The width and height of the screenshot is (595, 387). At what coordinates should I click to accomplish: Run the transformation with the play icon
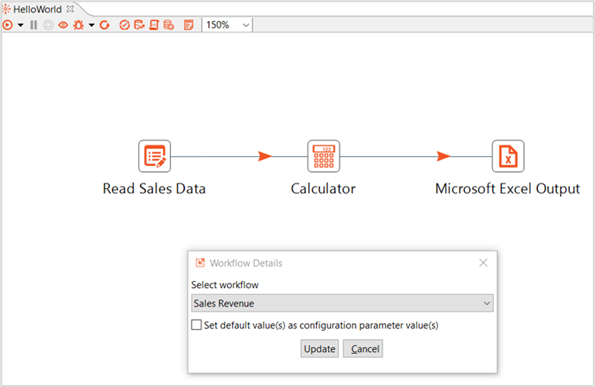coord(8,25)
